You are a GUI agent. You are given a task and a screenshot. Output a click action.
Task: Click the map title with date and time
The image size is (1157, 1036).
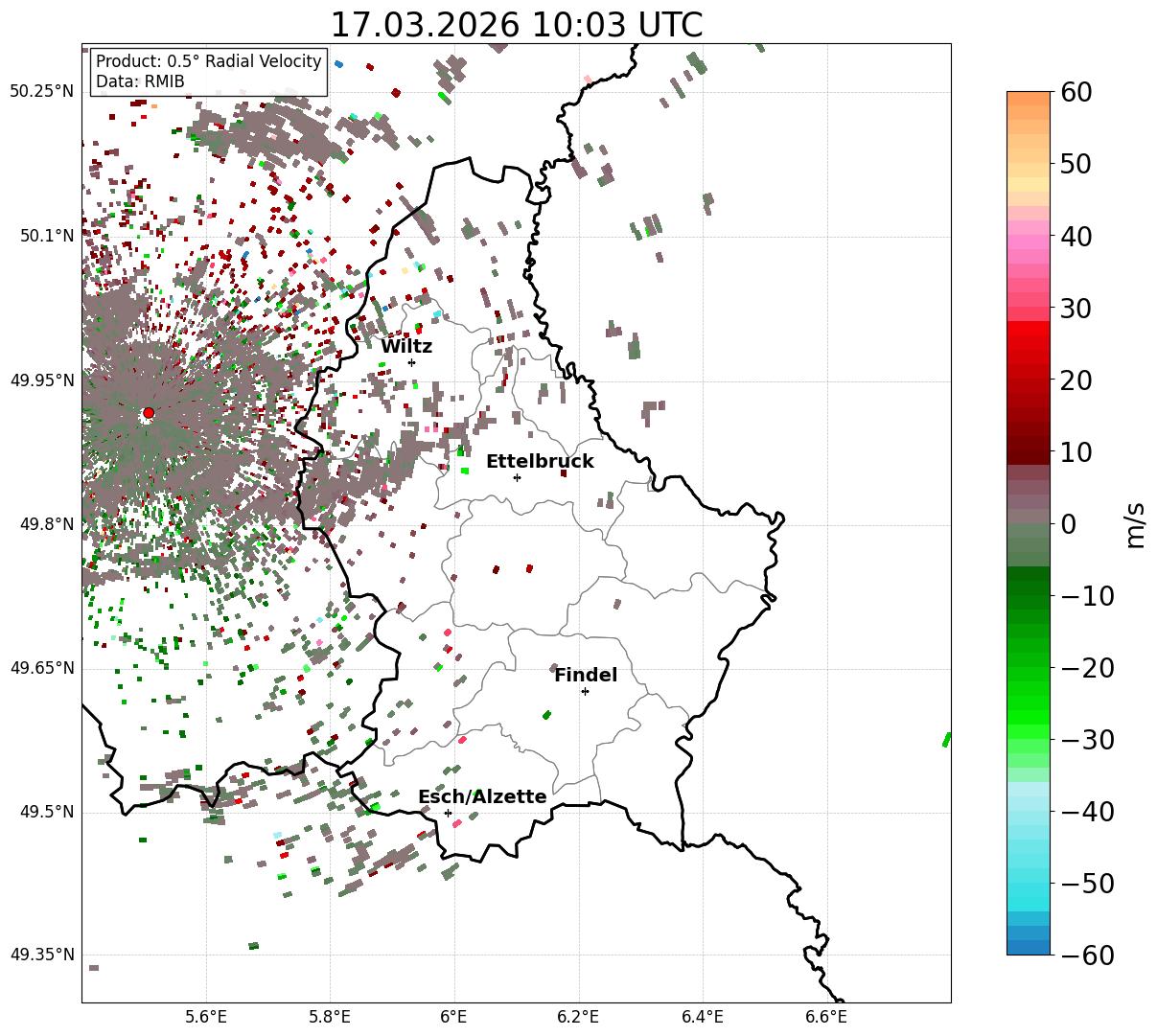pyautogui.click(x=516, y=25)
